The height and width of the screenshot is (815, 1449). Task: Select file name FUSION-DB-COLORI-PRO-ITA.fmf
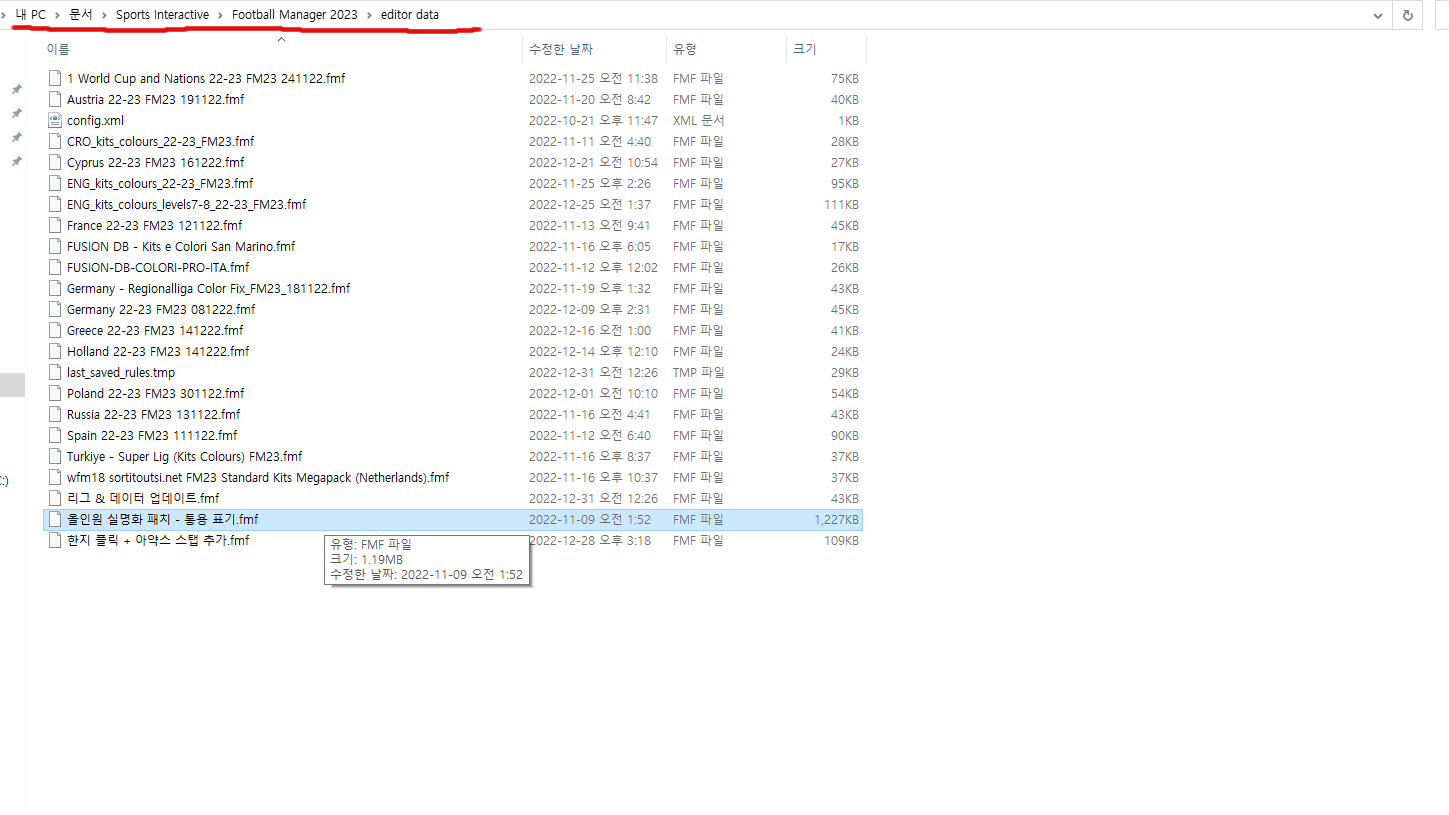click(x=158, y=267)
